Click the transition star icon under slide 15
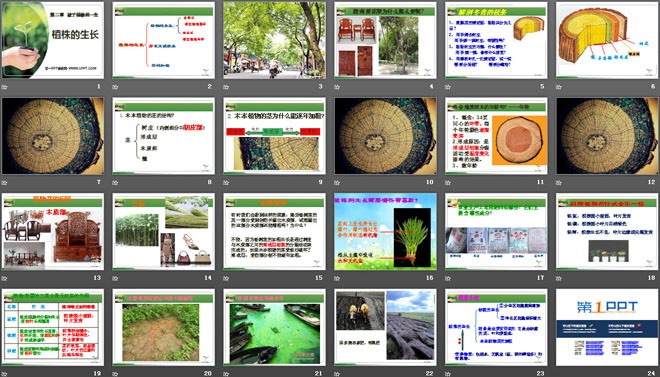This screenshot has width=660, height=377. pos(226,278)
